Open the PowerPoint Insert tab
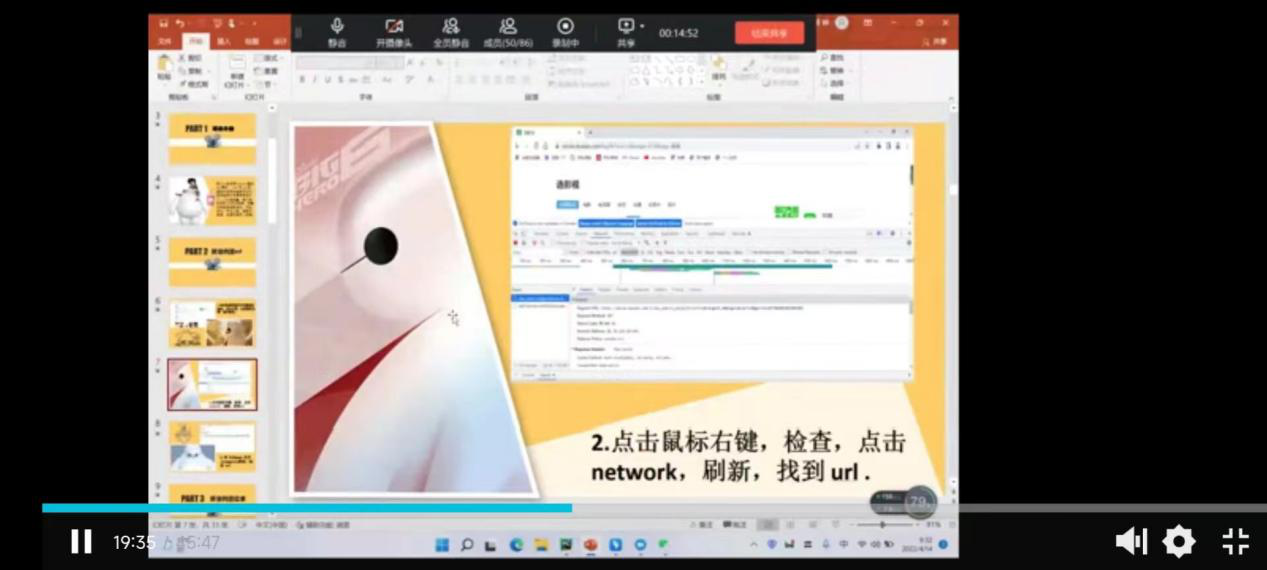Screen dimensions: 1267x570 pyautogui.click(x=224, y=42)
